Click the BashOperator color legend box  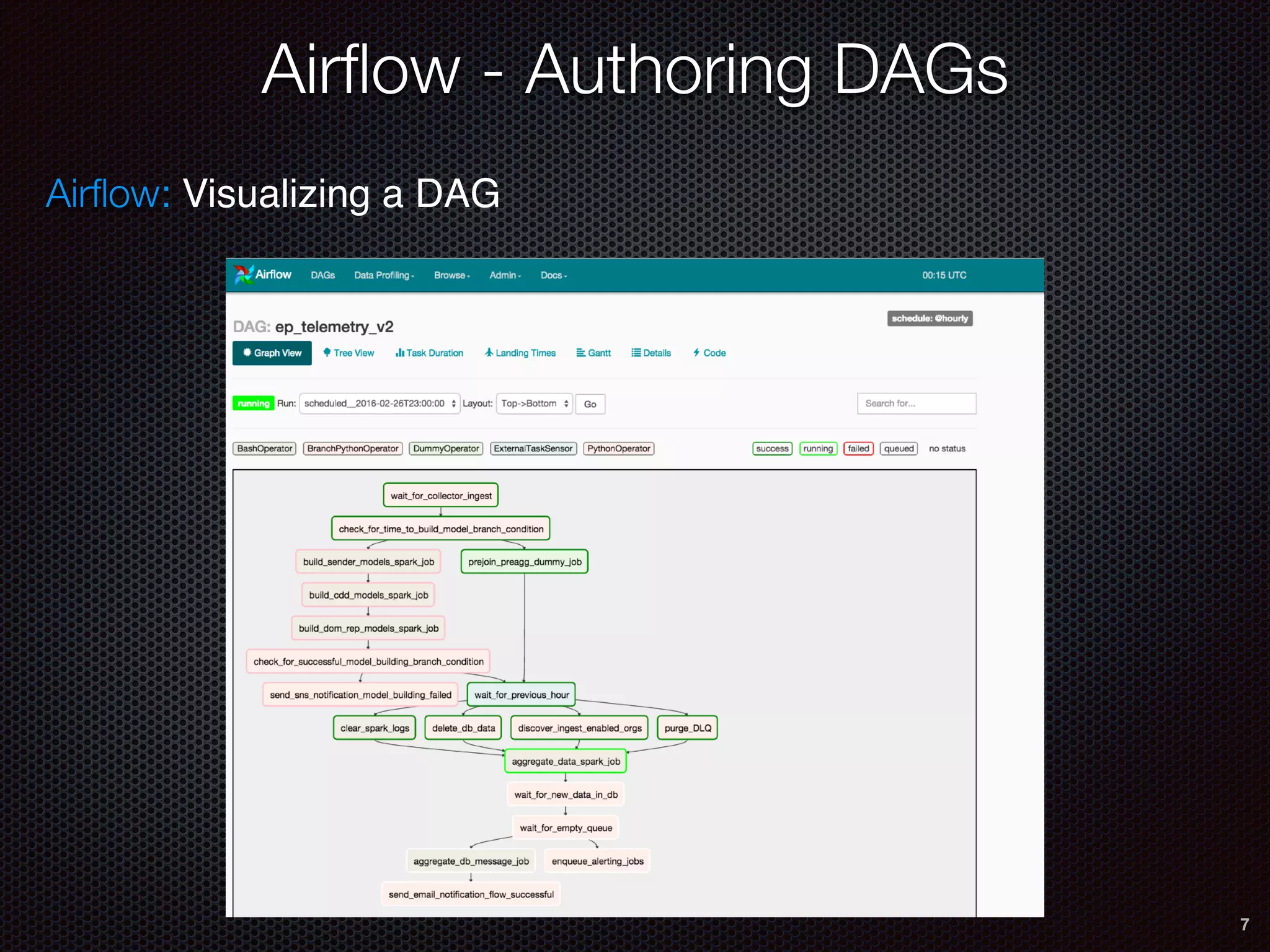coord(264,448)
